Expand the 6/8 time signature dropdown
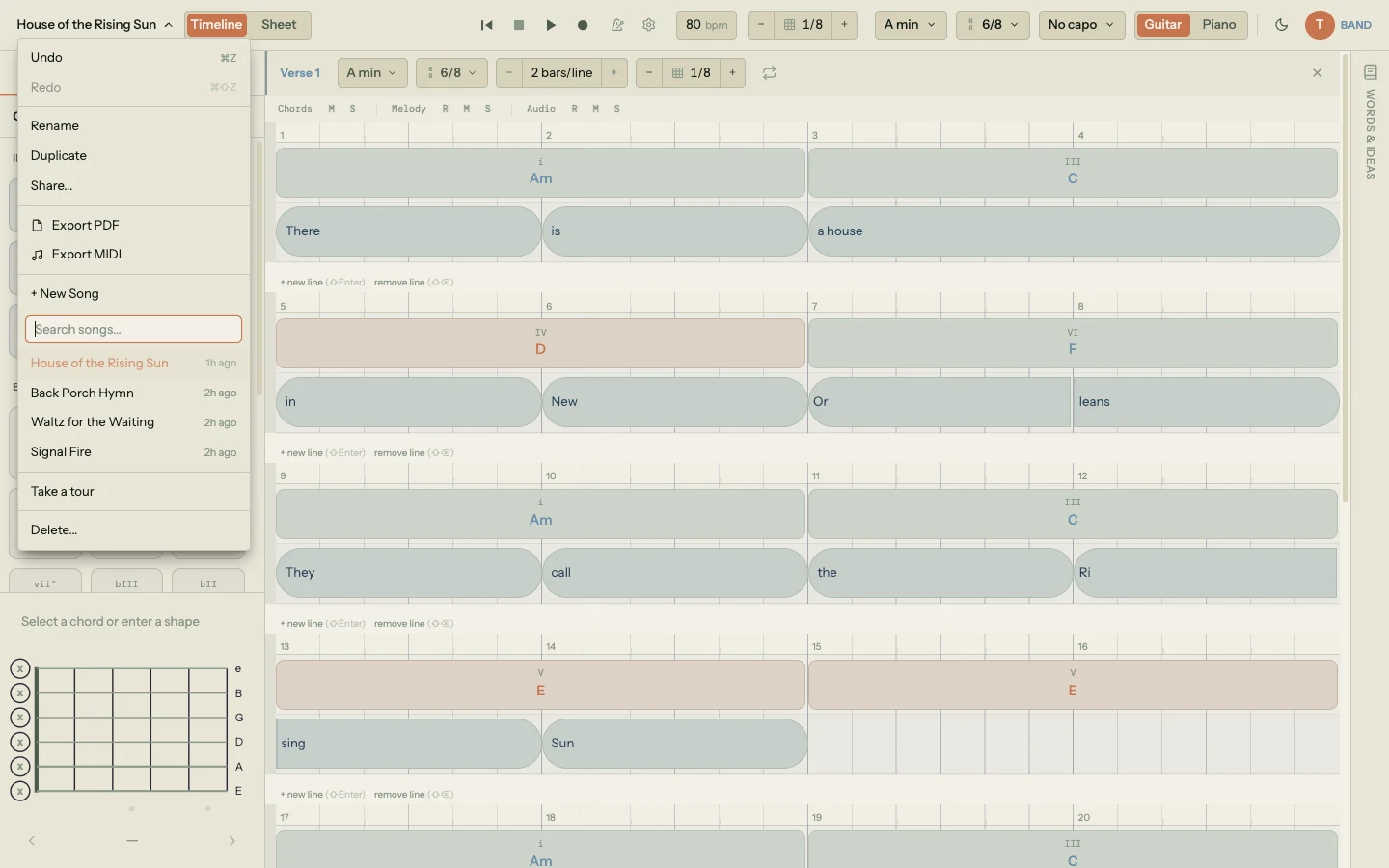 (x=992, y=25)
